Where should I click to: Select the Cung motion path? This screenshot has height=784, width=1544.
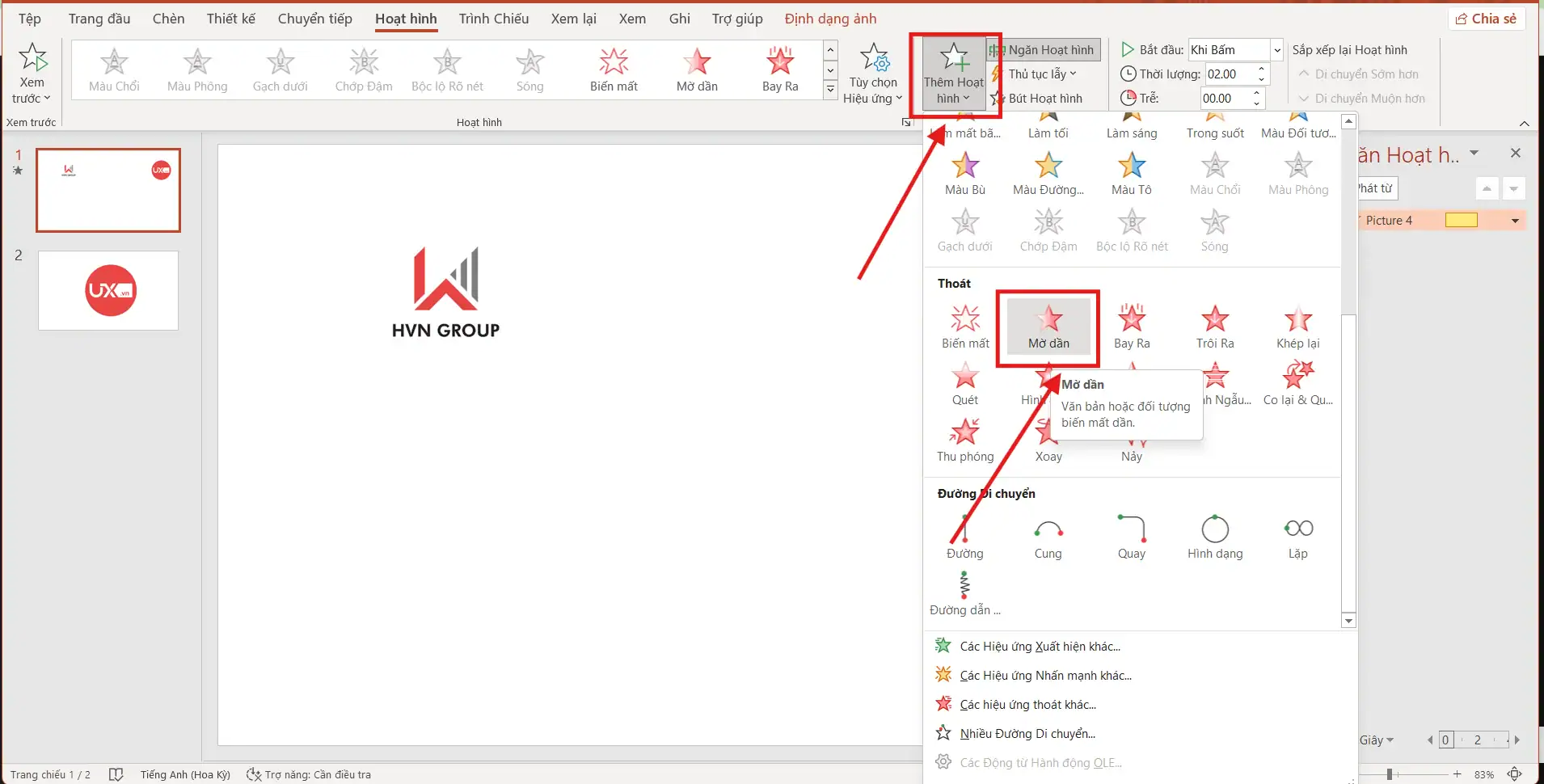click(x=1048, y=537)
